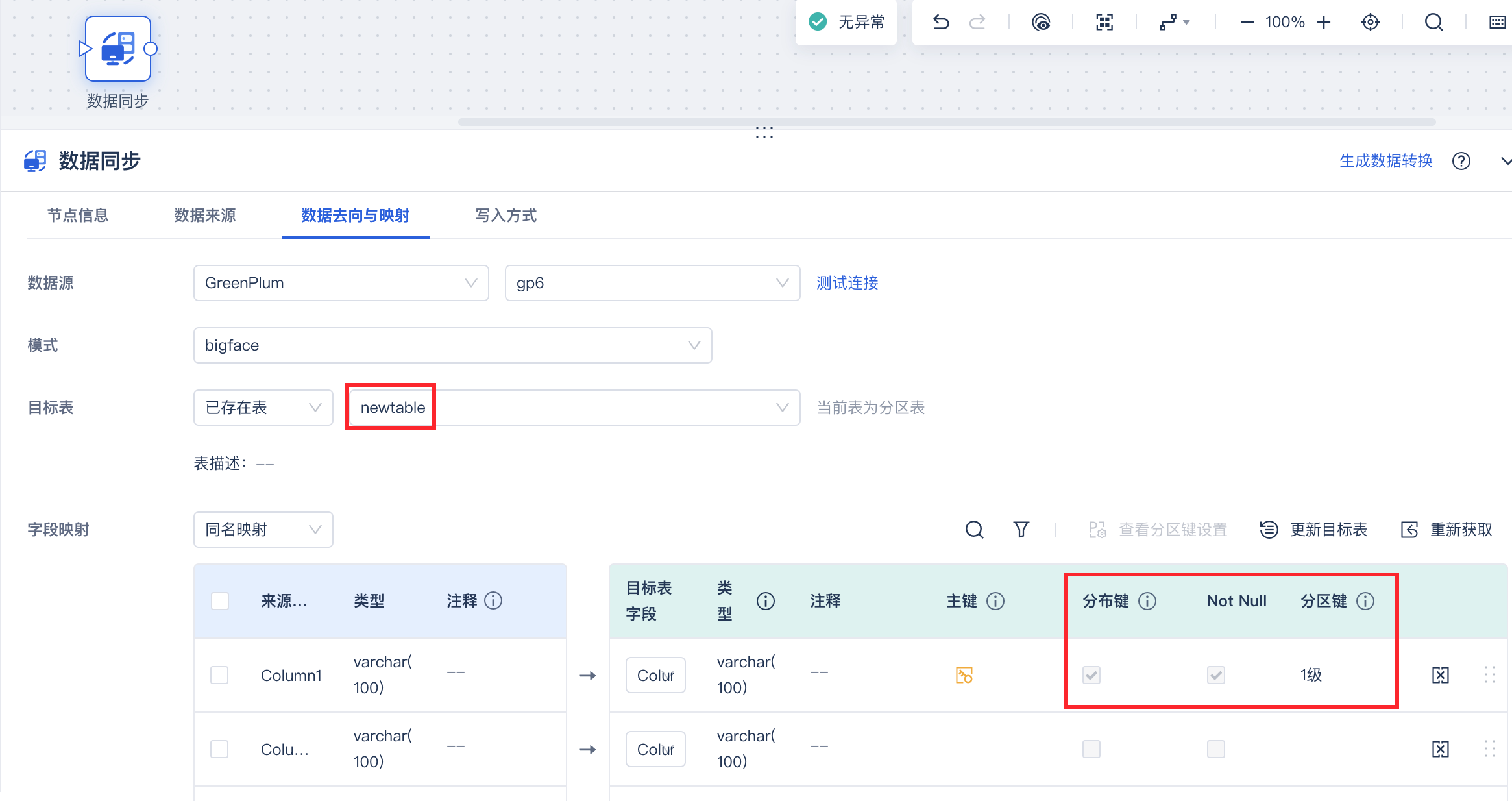Screen dimensions: 1512x801
Task: Check the Column1 source row checkbox
Action: [219, 675]
